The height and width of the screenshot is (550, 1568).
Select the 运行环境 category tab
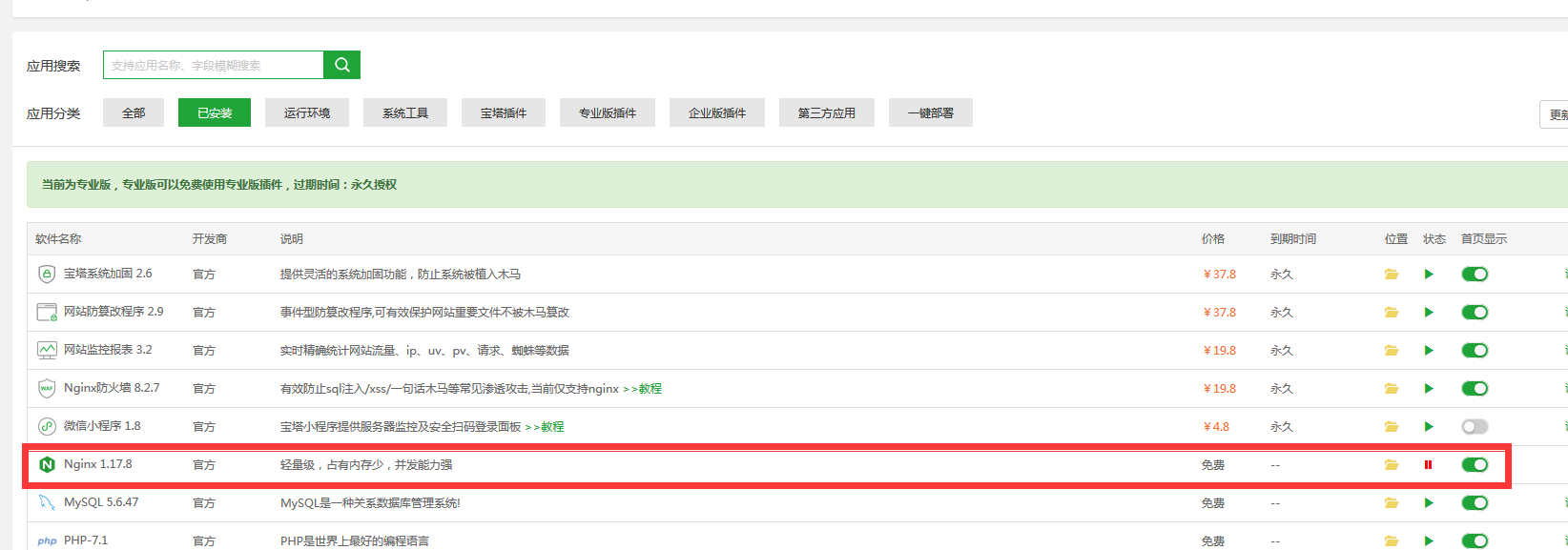(x=307, y=112)
